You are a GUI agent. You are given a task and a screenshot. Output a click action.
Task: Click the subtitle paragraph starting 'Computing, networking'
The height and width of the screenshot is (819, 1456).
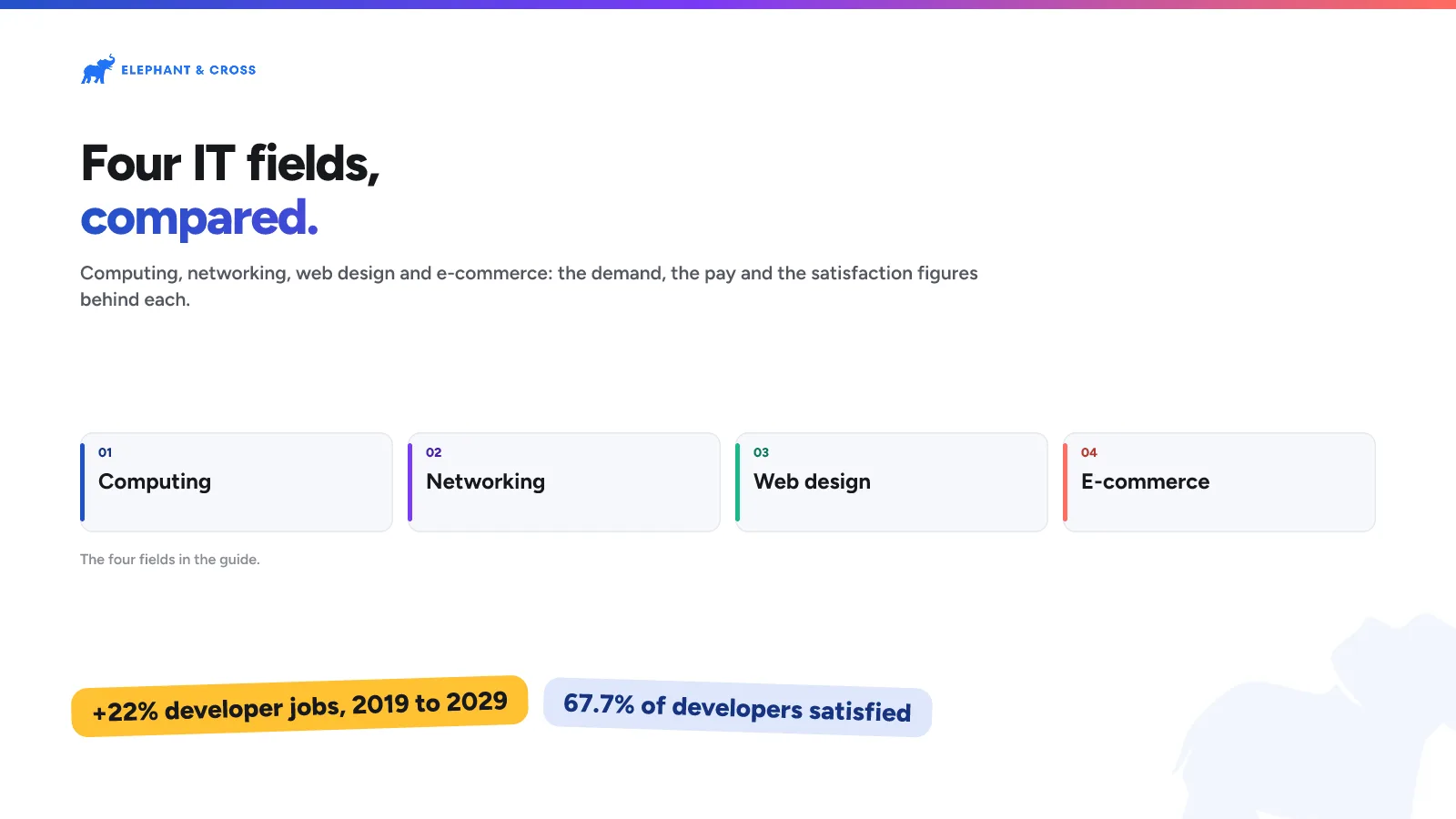point(529,286)
